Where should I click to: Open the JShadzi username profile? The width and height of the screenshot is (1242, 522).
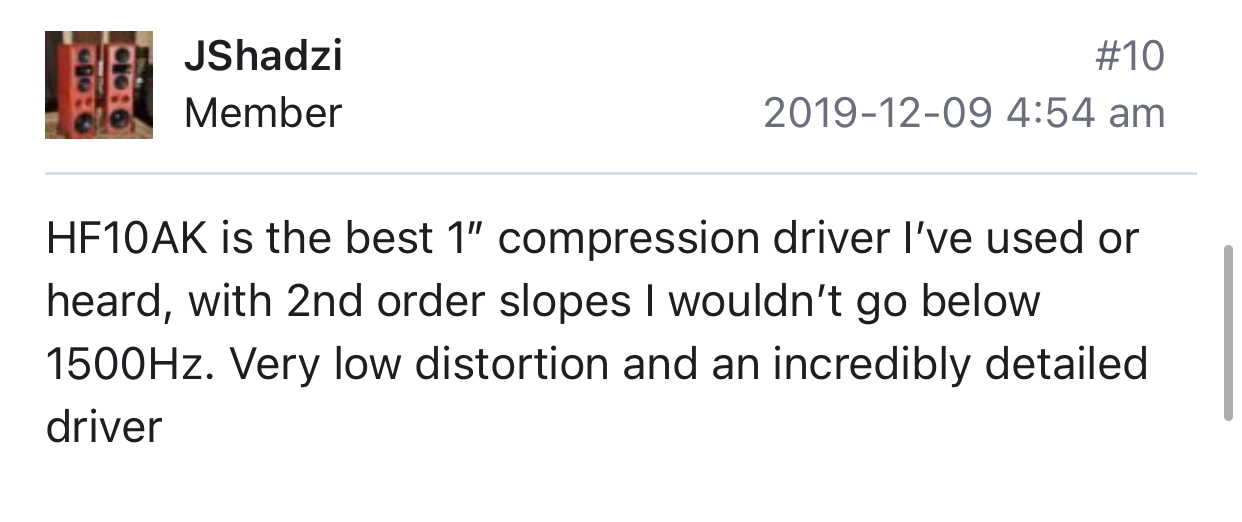263,56
